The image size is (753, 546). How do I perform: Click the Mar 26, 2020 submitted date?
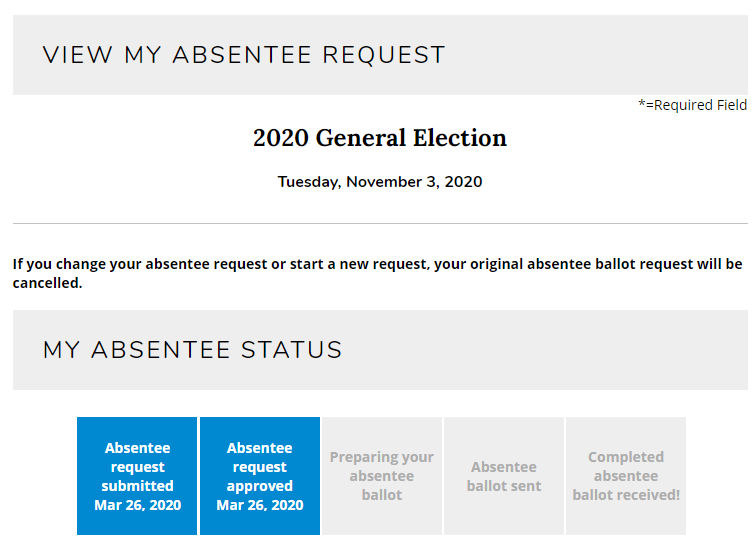(x=137, y=505)
